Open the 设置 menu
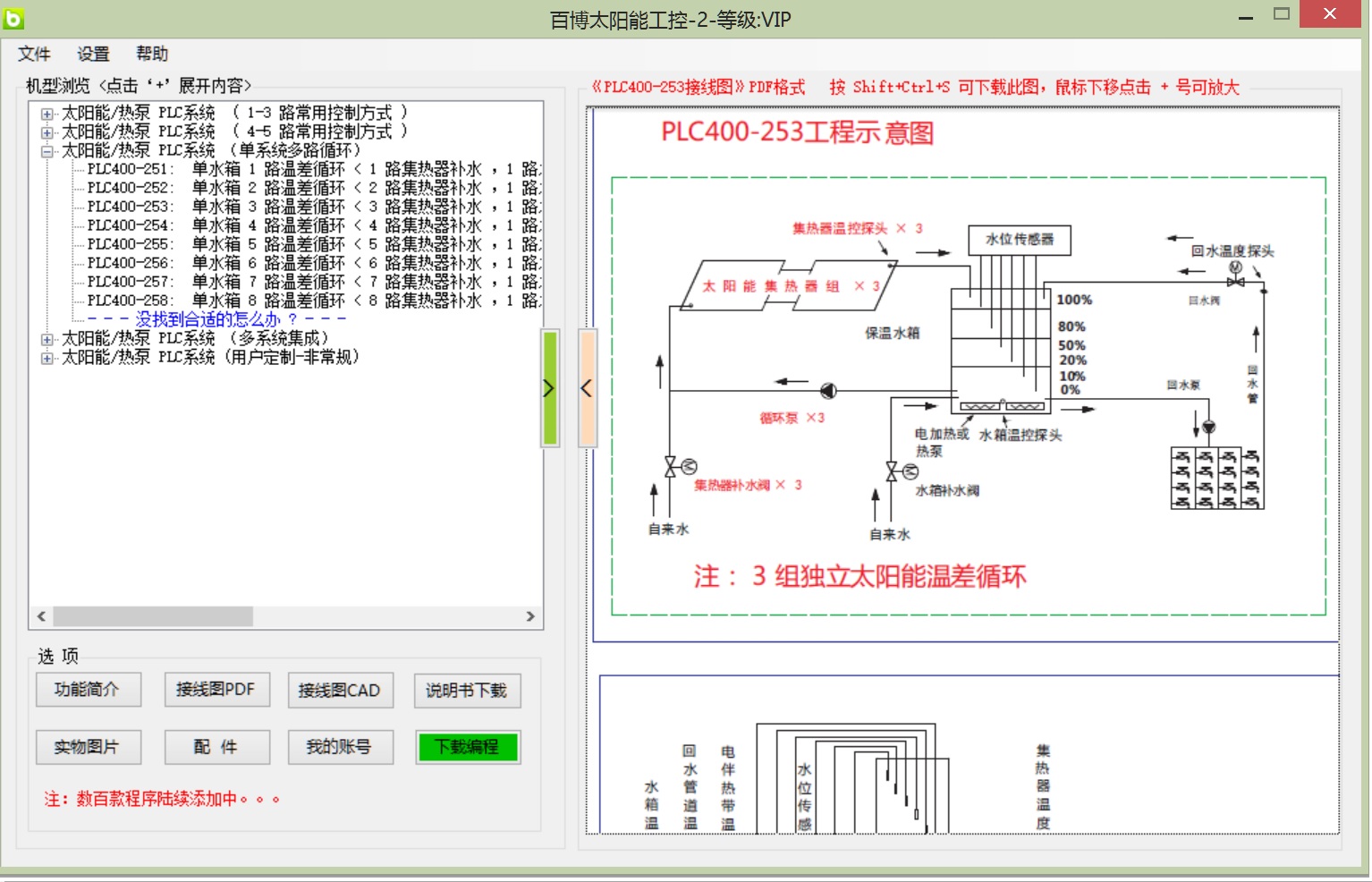Screen dimensions: 1372x882 [93, 54]
